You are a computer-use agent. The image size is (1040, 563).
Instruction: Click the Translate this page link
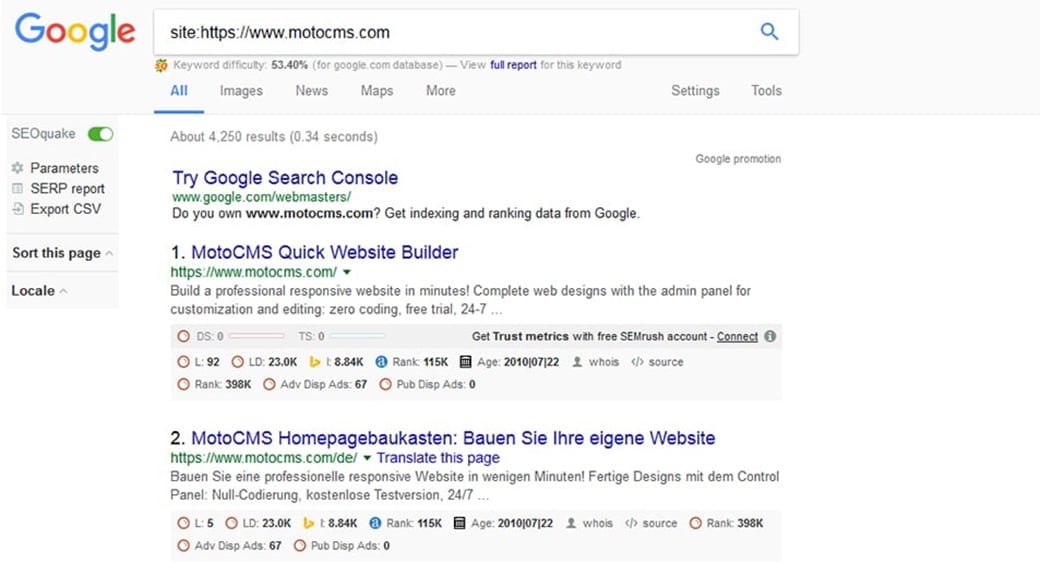(438, 458)
